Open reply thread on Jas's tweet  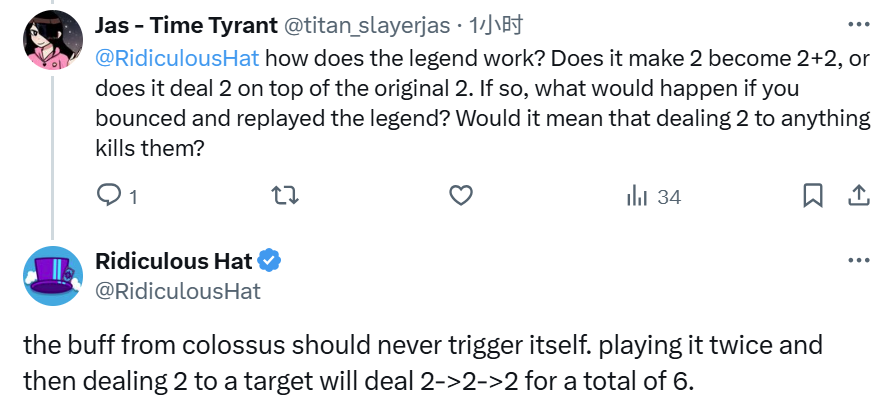pyautogui.click(x=108, y=196)
